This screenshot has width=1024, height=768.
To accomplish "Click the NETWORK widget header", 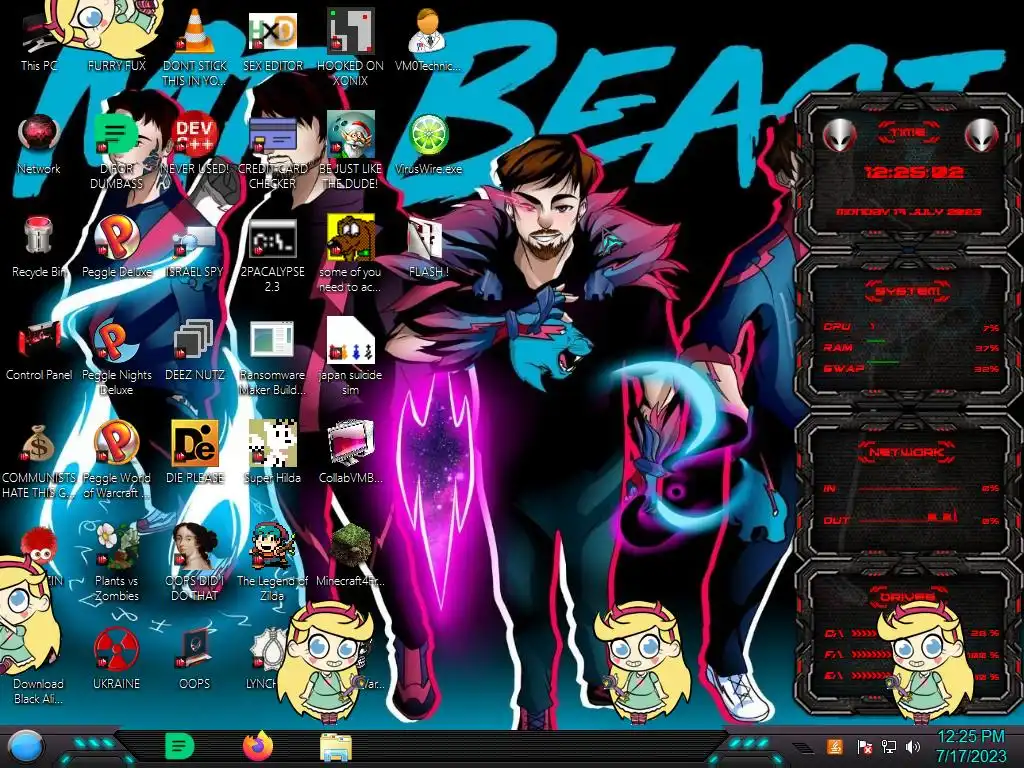I will tap(907, 452).
